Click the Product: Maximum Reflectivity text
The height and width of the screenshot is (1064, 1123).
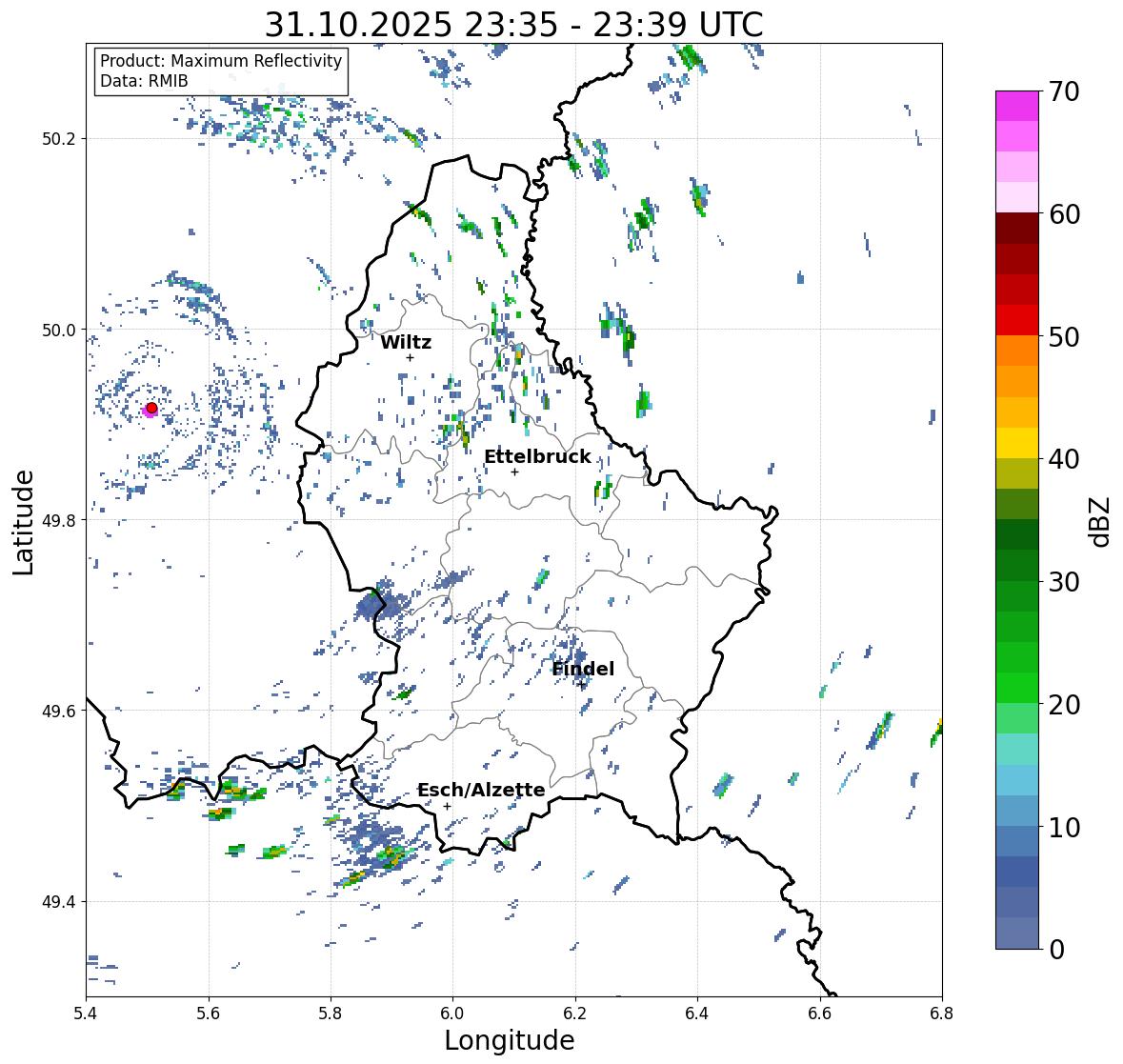[x=221, y=61]
